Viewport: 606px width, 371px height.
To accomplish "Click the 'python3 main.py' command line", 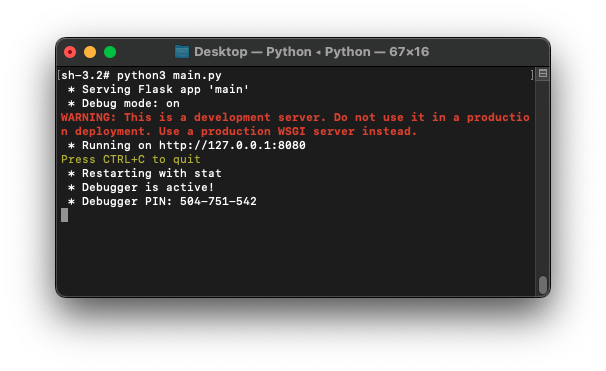I will tap(169, 75).
